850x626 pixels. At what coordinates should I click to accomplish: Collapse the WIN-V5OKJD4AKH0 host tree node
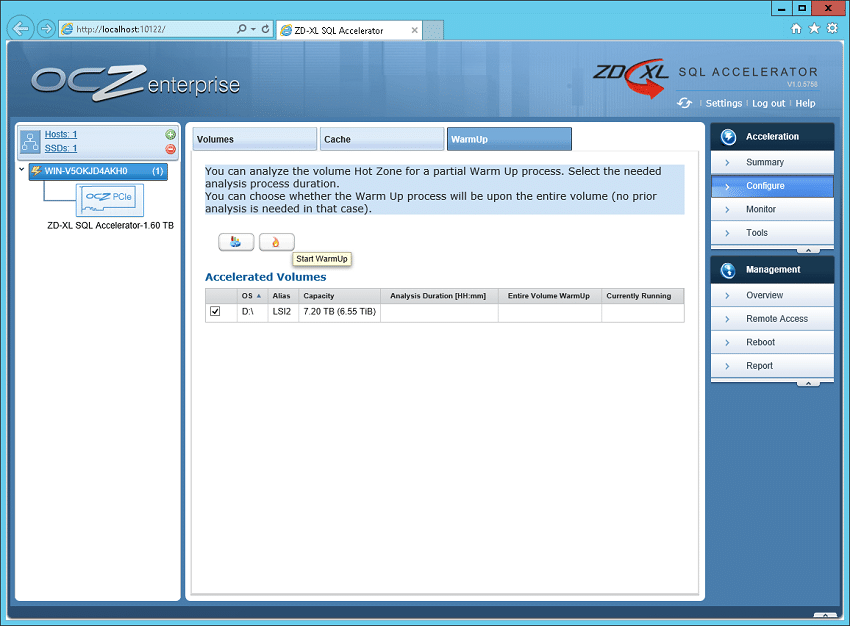pos(22,170)
